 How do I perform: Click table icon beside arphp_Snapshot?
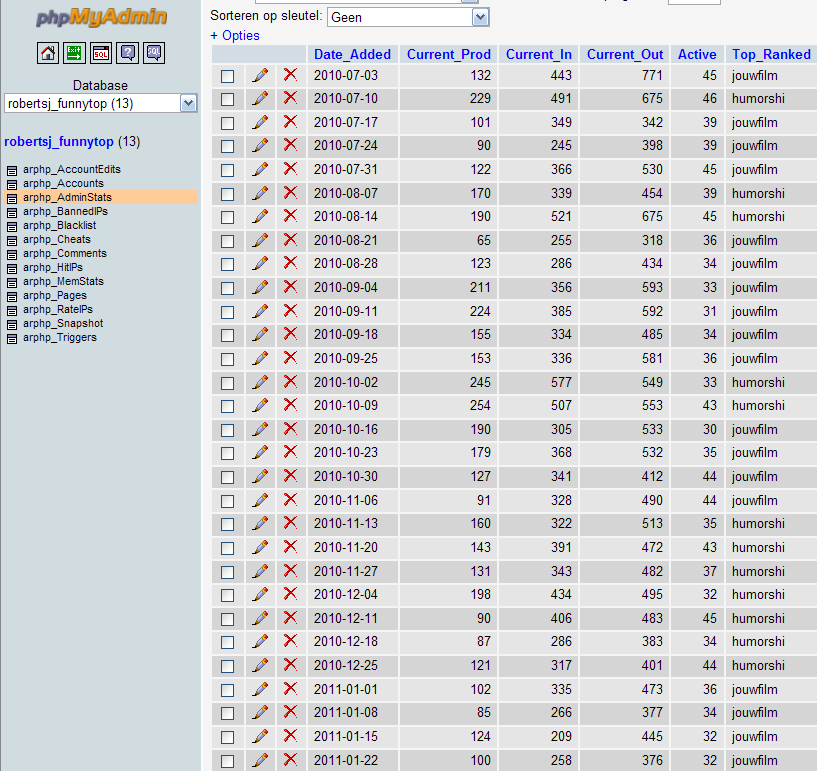pos(12,325)
